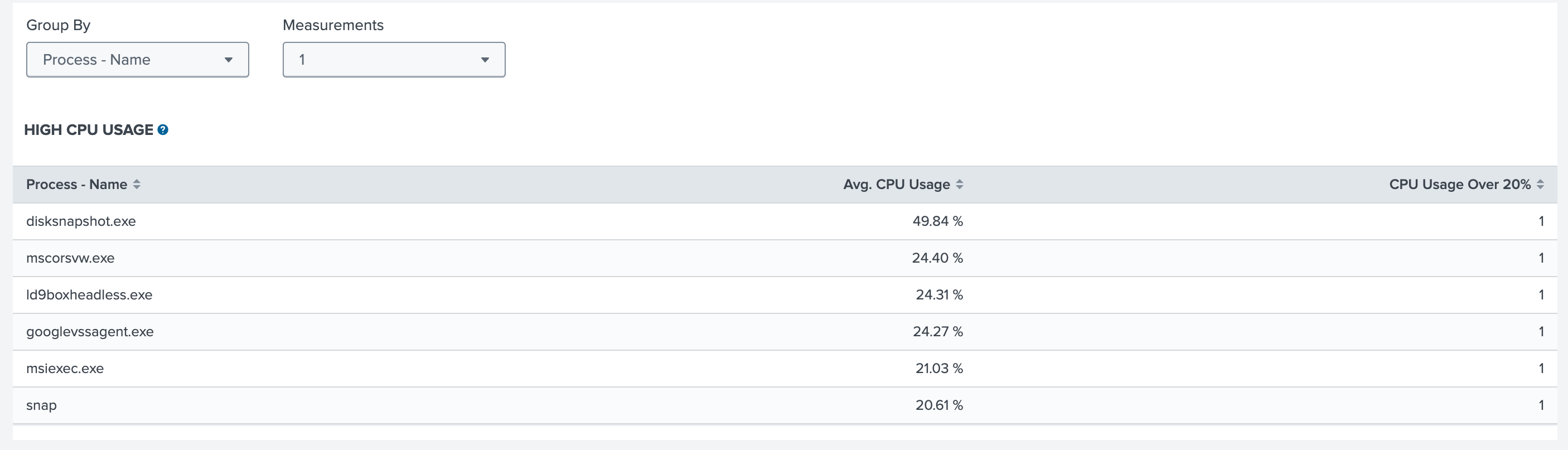Screen dimensions: 1568x450
Task: Click the 20.61 % value for snap
Action: point(938,405)
